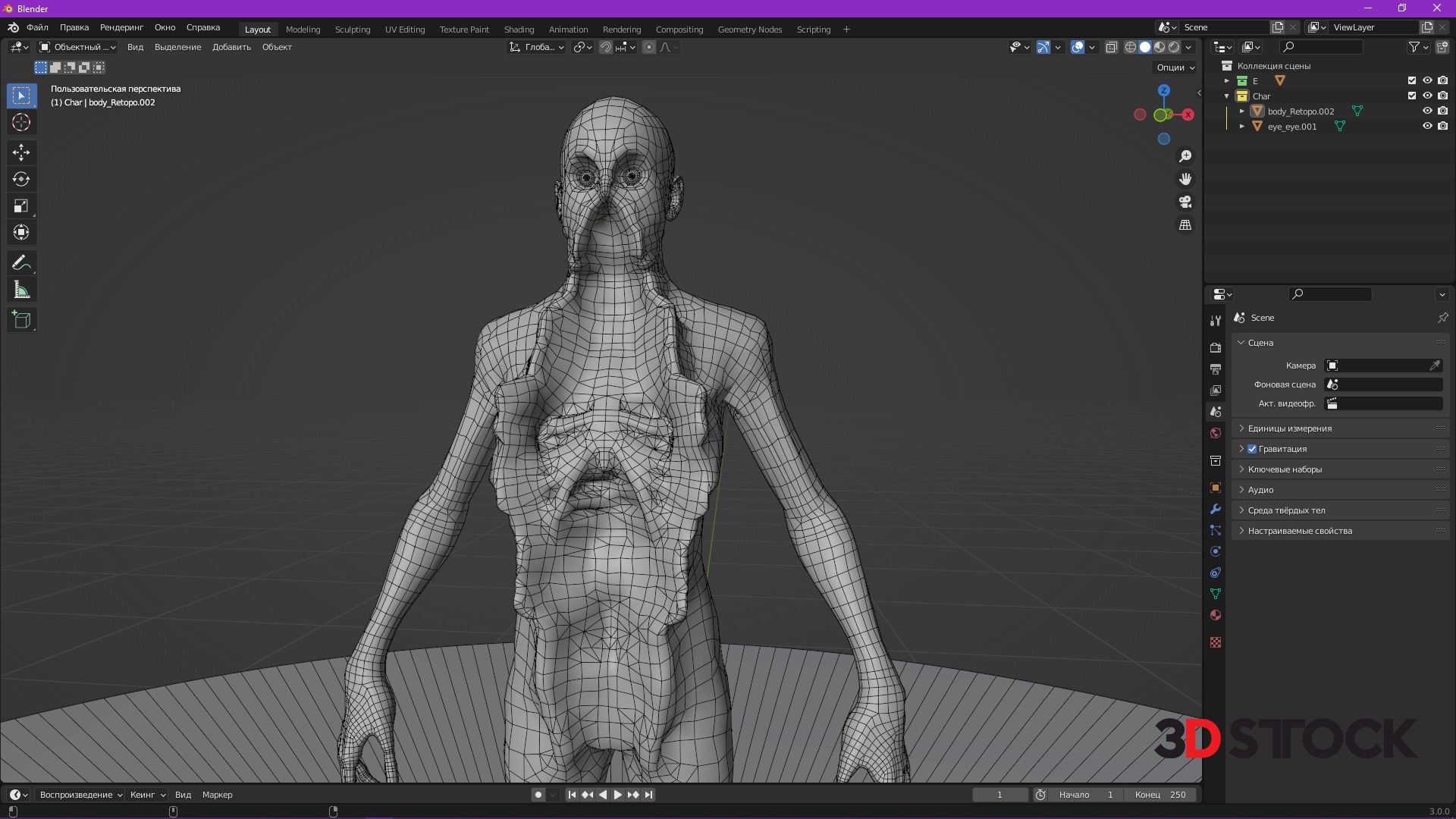Uncheck Char collection exclude checkbox

click(x=1411, y=96)
